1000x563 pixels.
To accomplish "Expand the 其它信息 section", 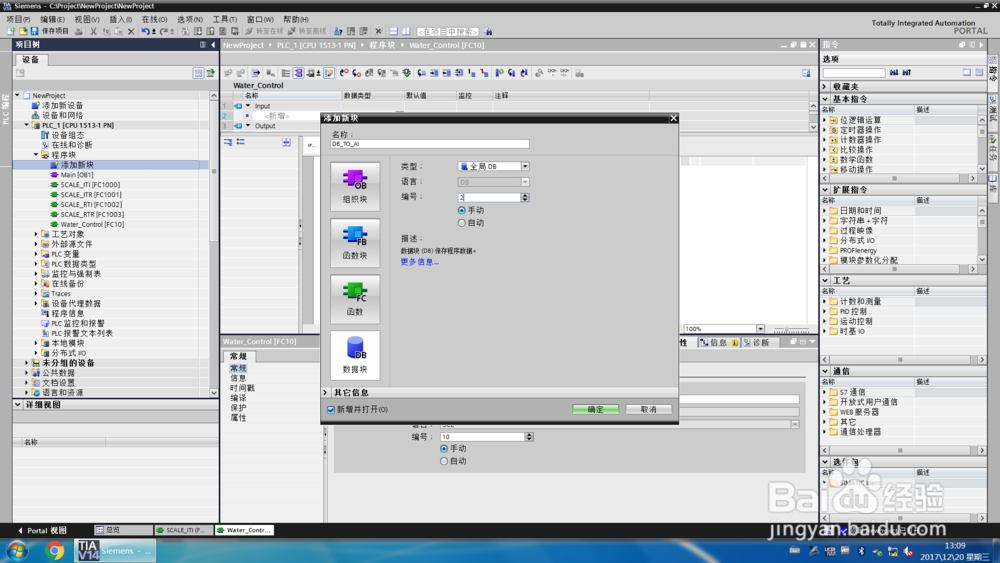I will [325, 393].
